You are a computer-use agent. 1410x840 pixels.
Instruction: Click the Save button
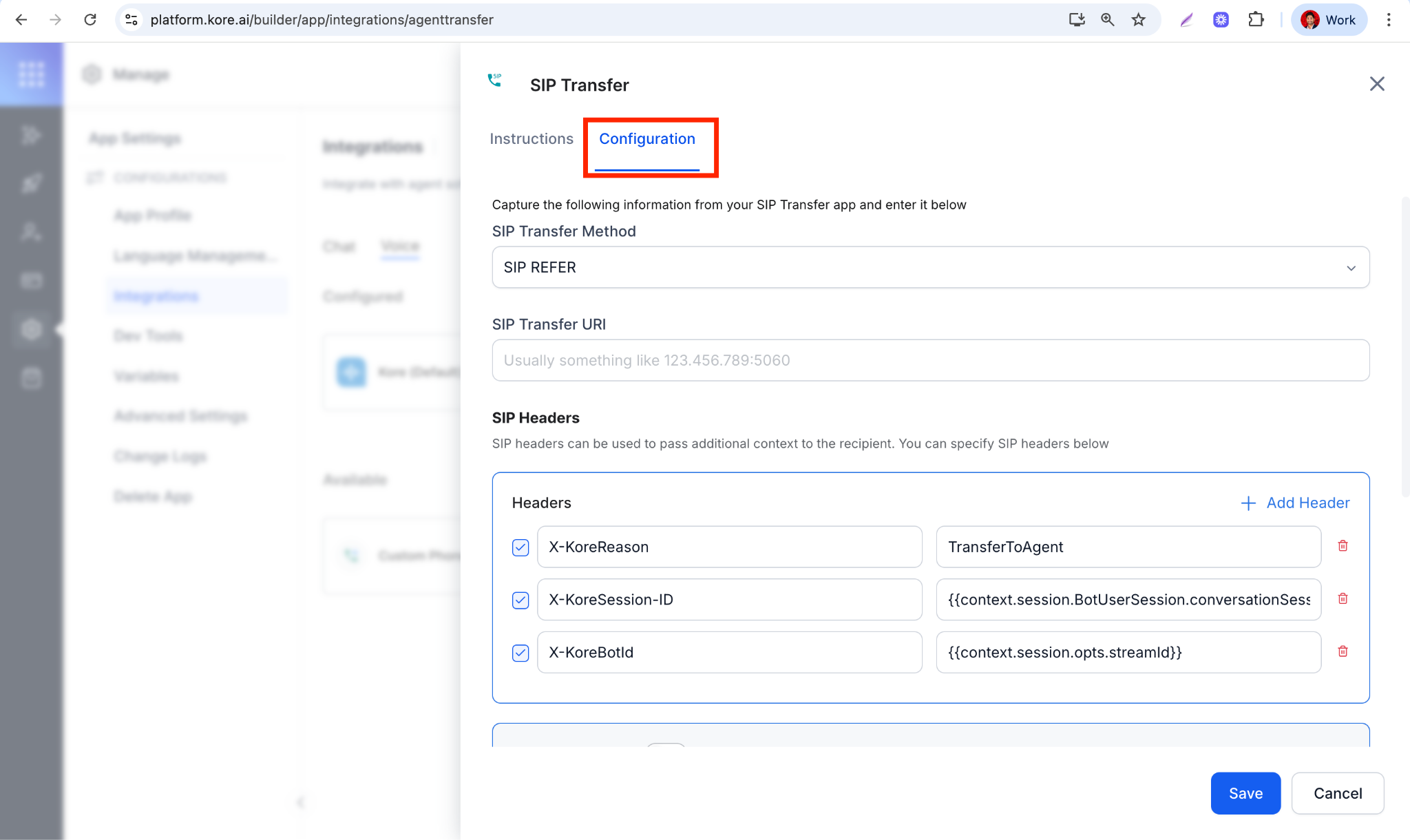1245,793
